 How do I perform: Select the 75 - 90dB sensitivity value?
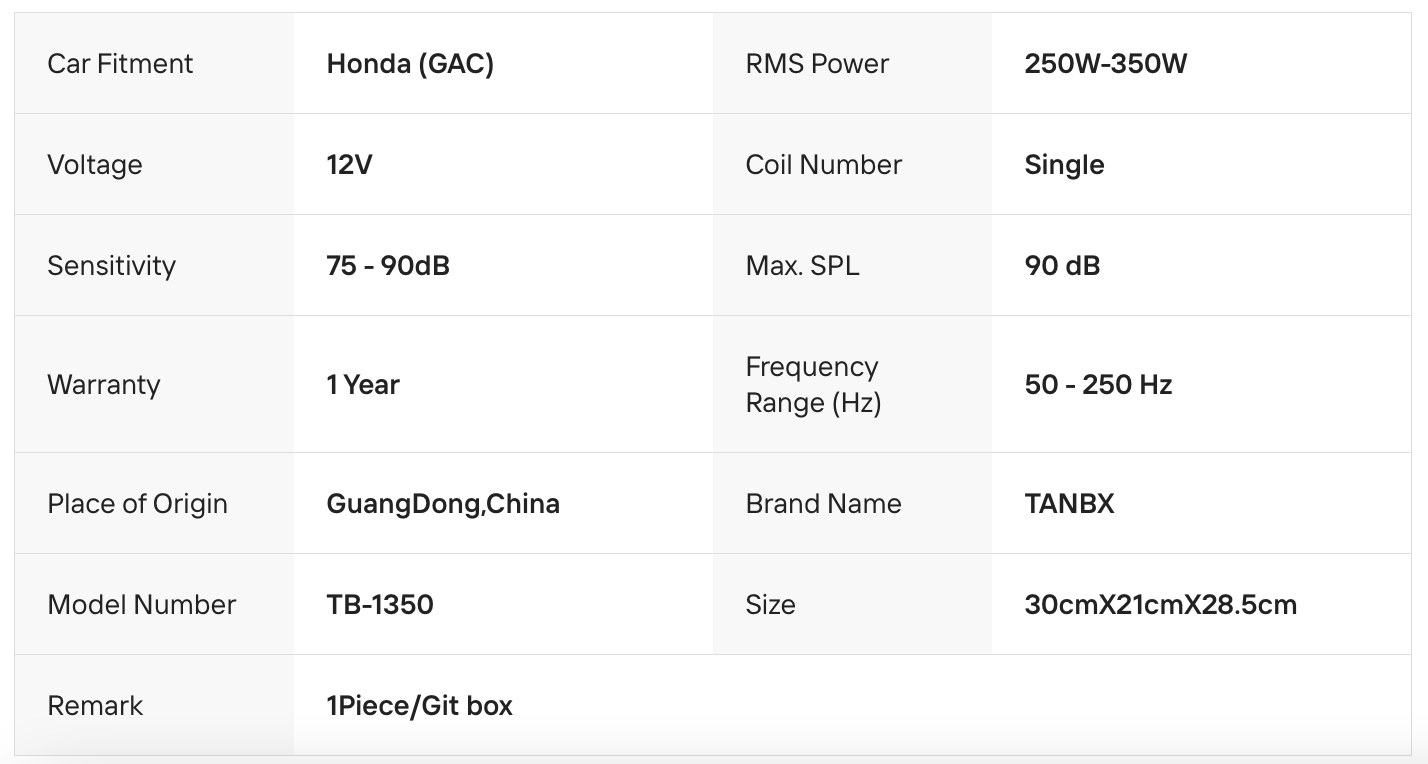click(388, 266)
